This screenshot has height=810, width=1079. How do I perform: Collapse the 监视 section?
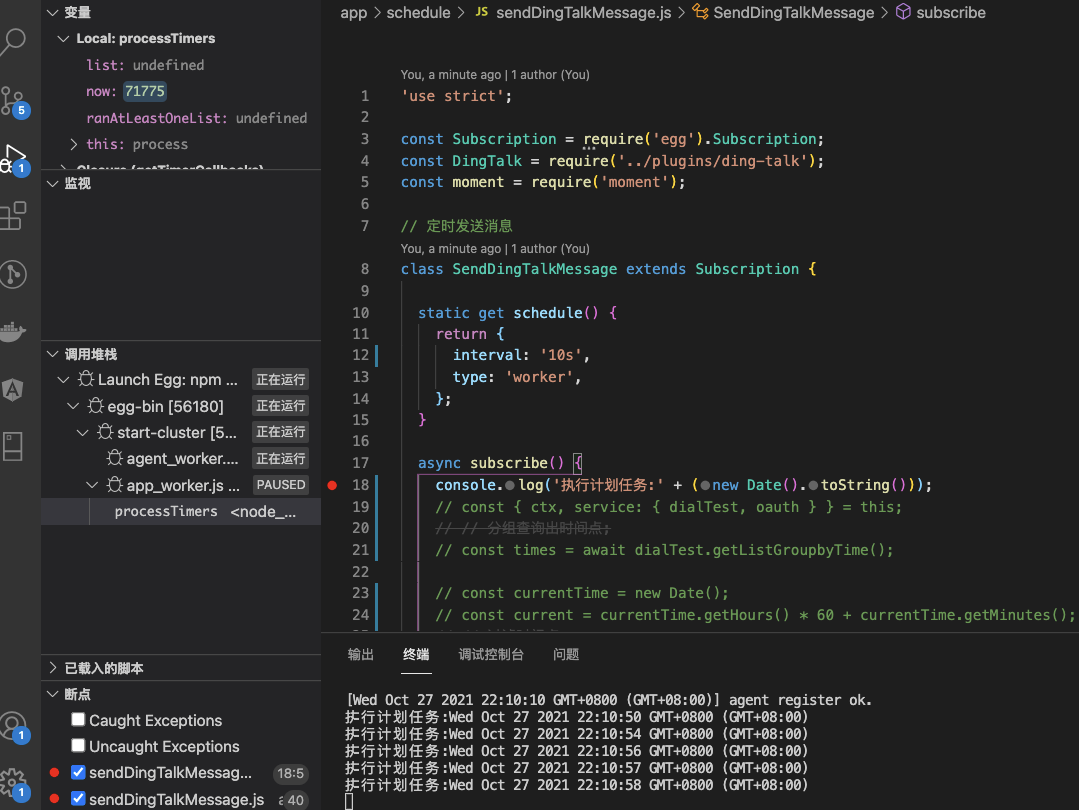(53, 184)
